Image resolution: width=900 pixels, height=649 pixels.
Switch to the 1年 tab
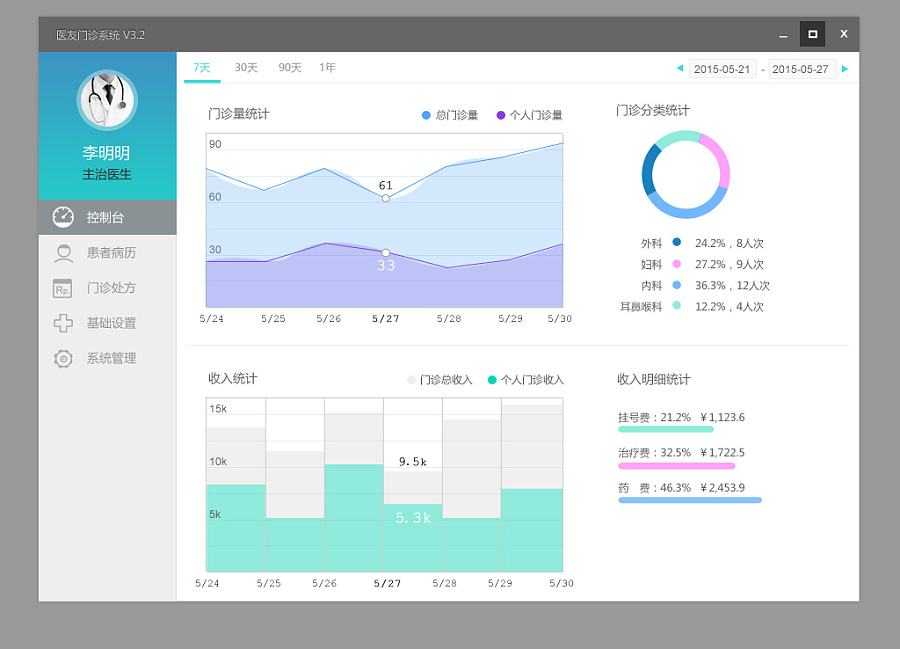pos(327,68)
